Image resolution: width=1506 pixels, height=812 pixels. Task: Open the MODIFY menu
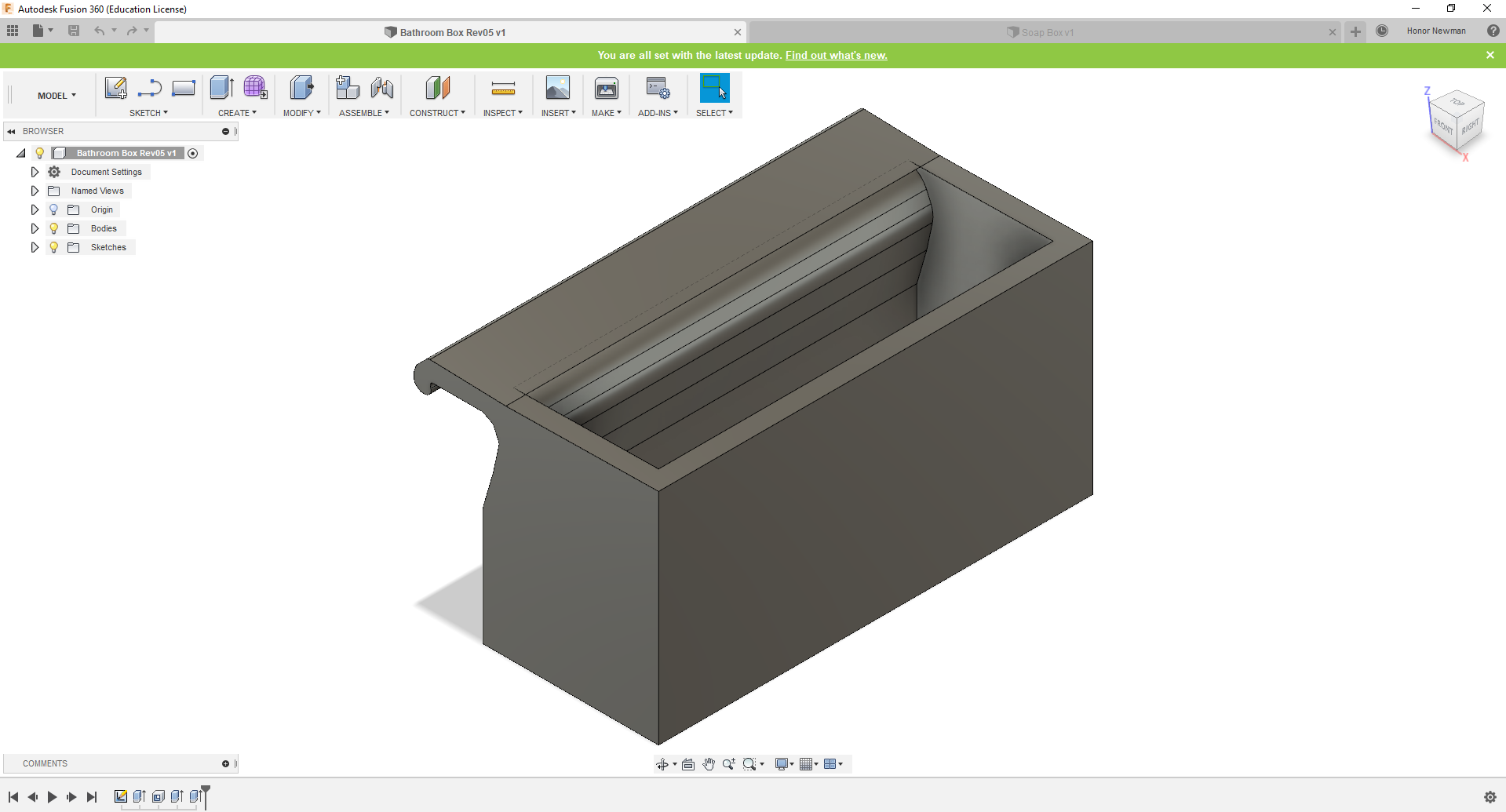(301, 113)
